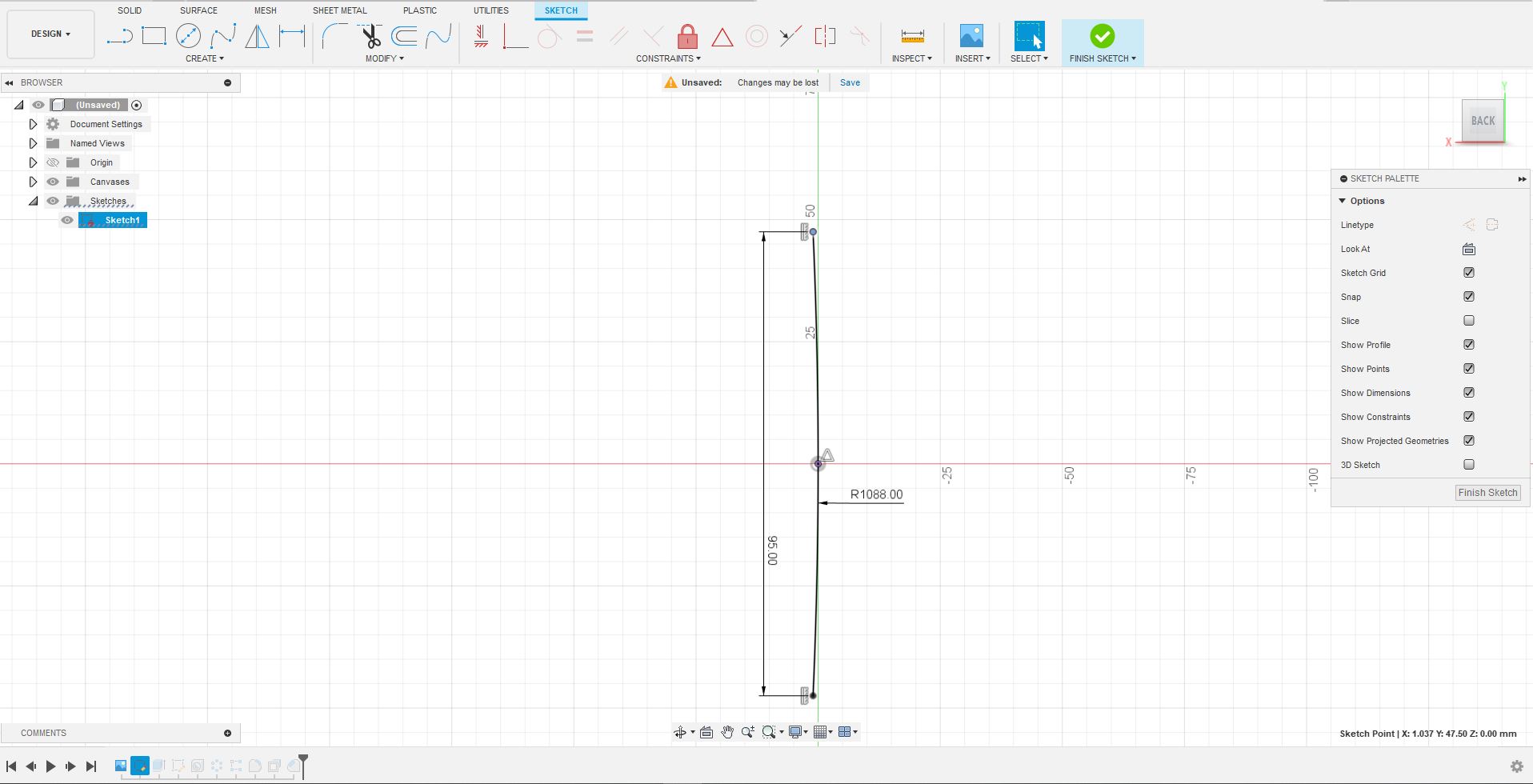Activate the Trim tool
Viewport: 1533px width, 784px height.
coord(370,35)
